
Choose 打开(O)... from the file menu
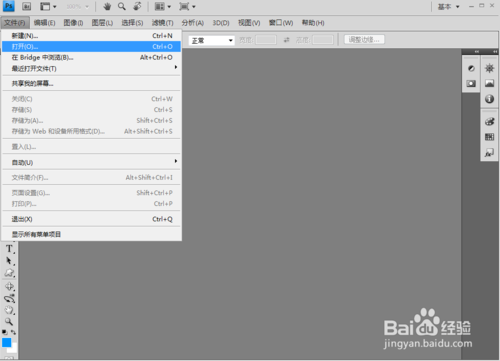tap(91, 46)
